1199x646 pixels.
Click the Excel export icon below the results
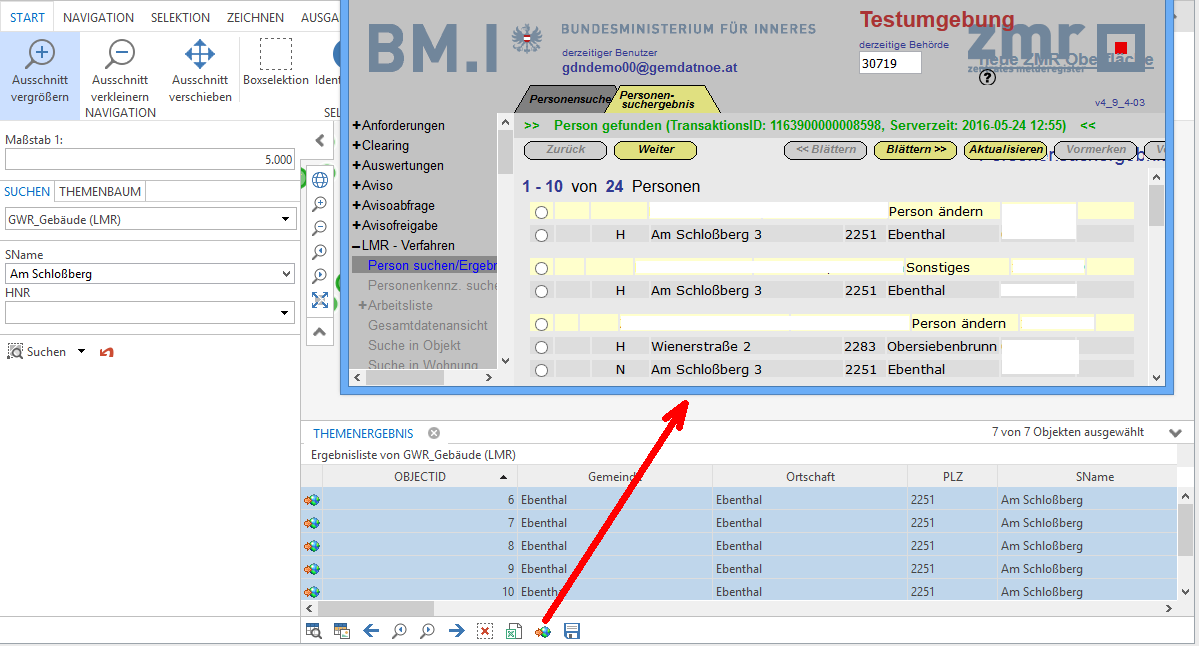tap(514, 631)
